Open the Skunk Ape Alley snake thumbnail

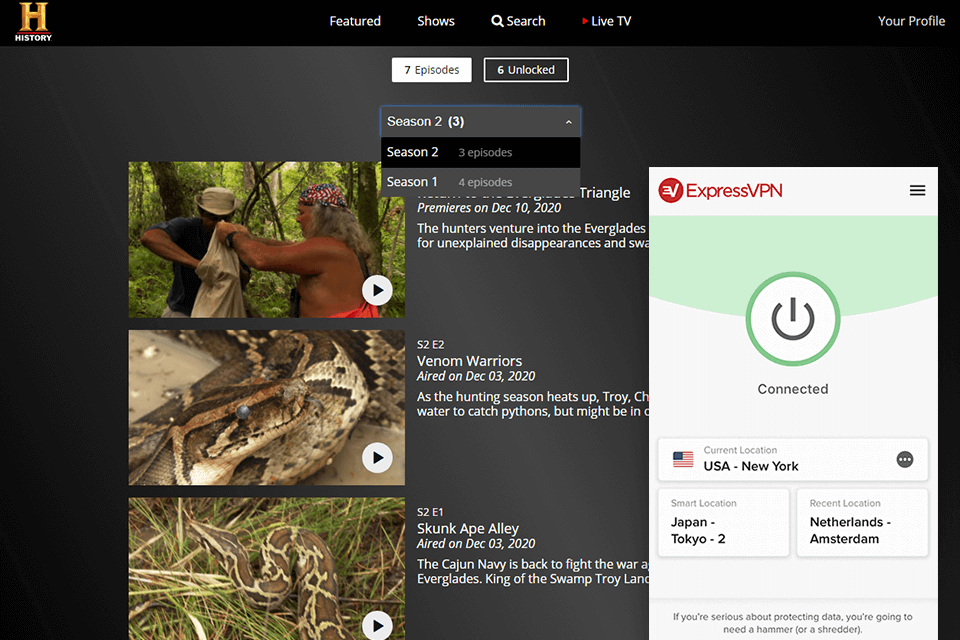(x=266, y=569)
